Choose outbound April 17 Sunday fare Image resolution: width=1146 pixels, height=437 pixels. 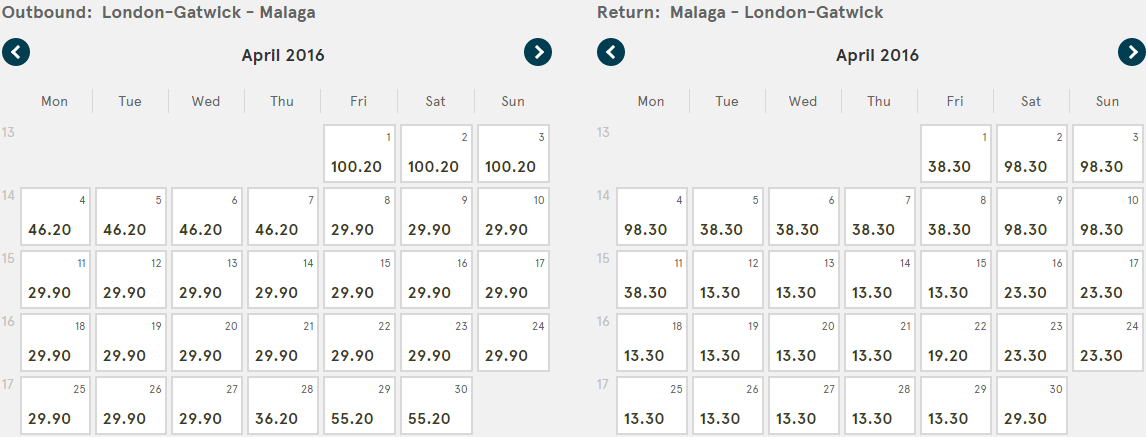(513, 280)
